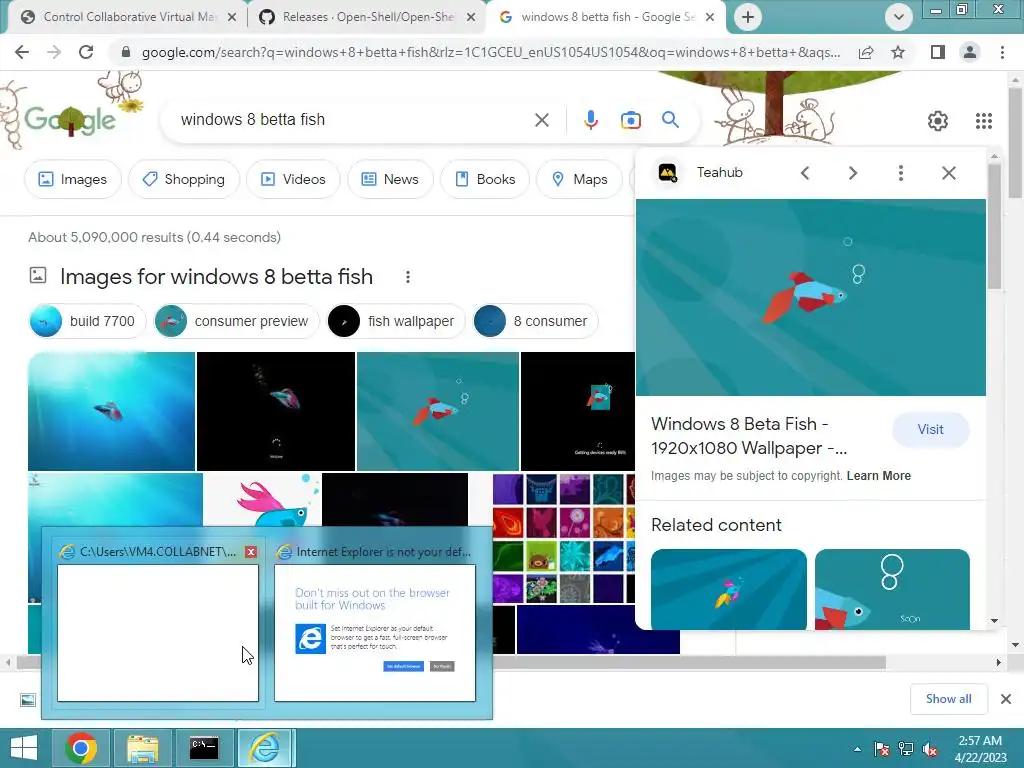Screen dimensions: 1024x768
Task: Close the C:\Users\VM4.COLLABNET preview window
Action: click(251, 552)
